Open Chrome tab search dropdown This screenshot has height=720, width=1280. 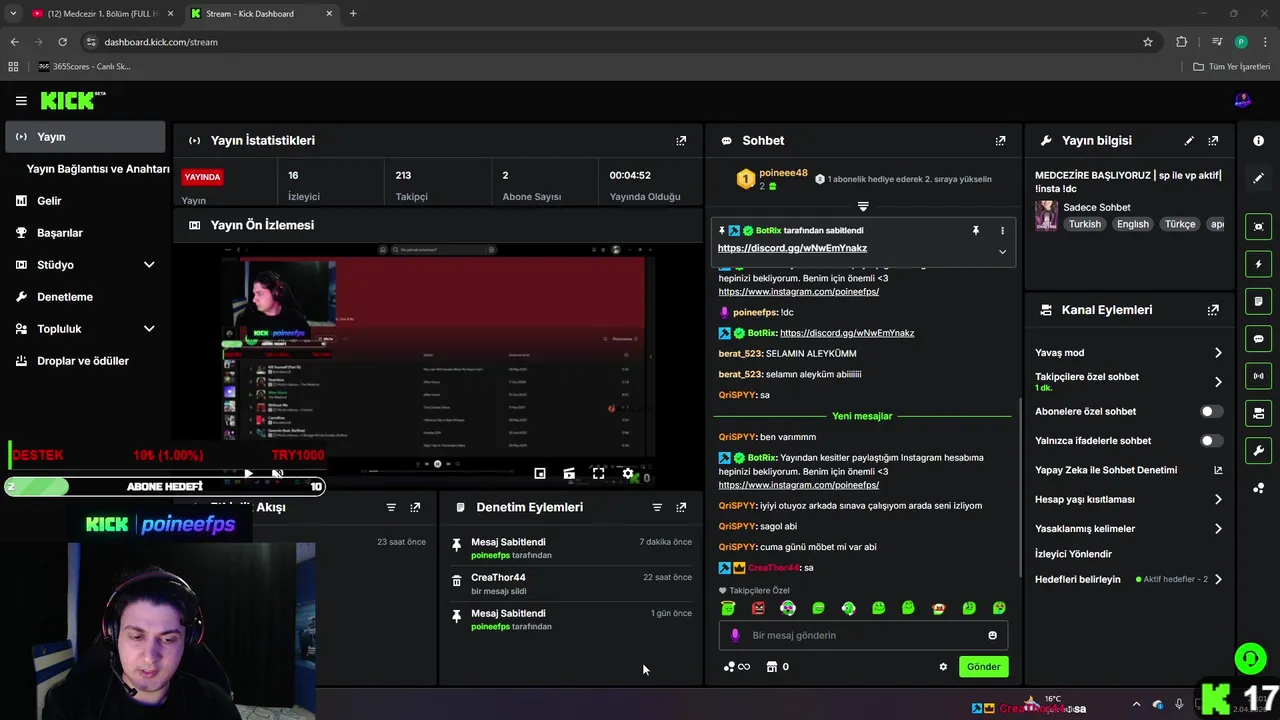[x=13, y=13]
